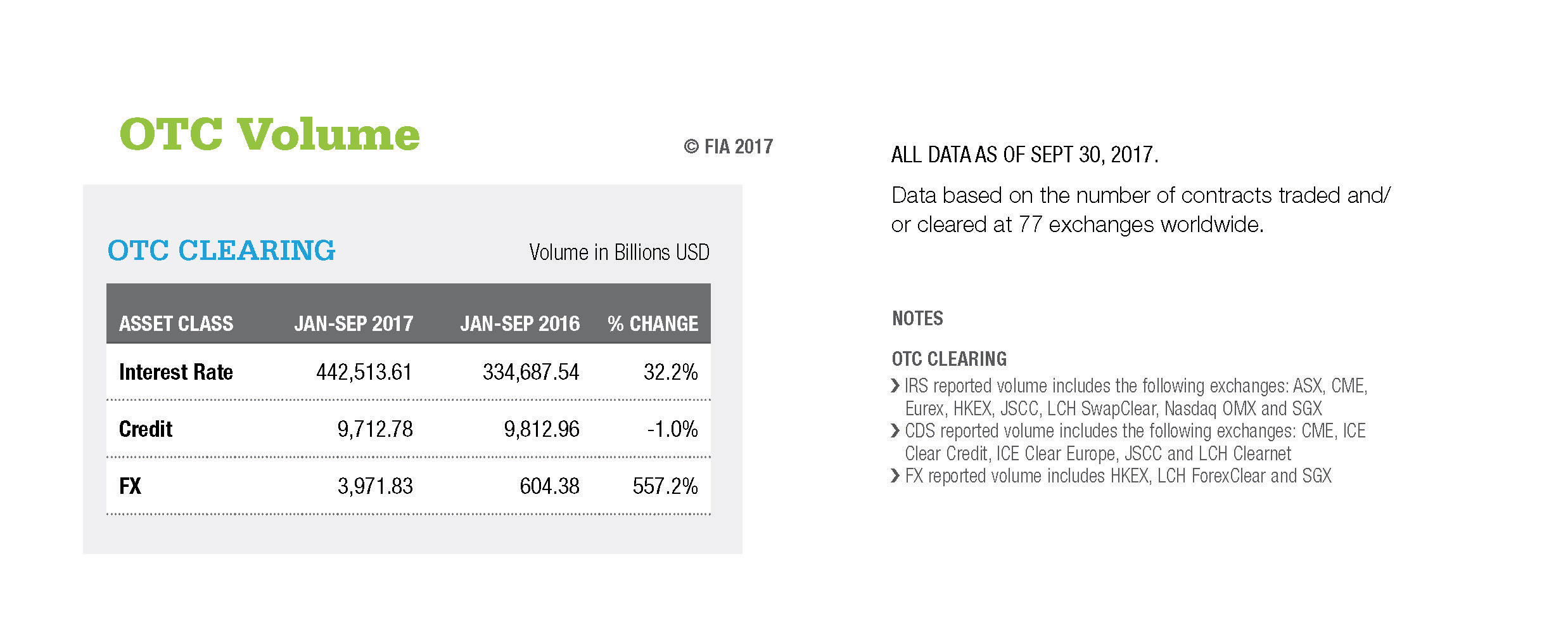Click the copyright symbol beside FIA 2017

pyautogui.click(x=691, y=147)
